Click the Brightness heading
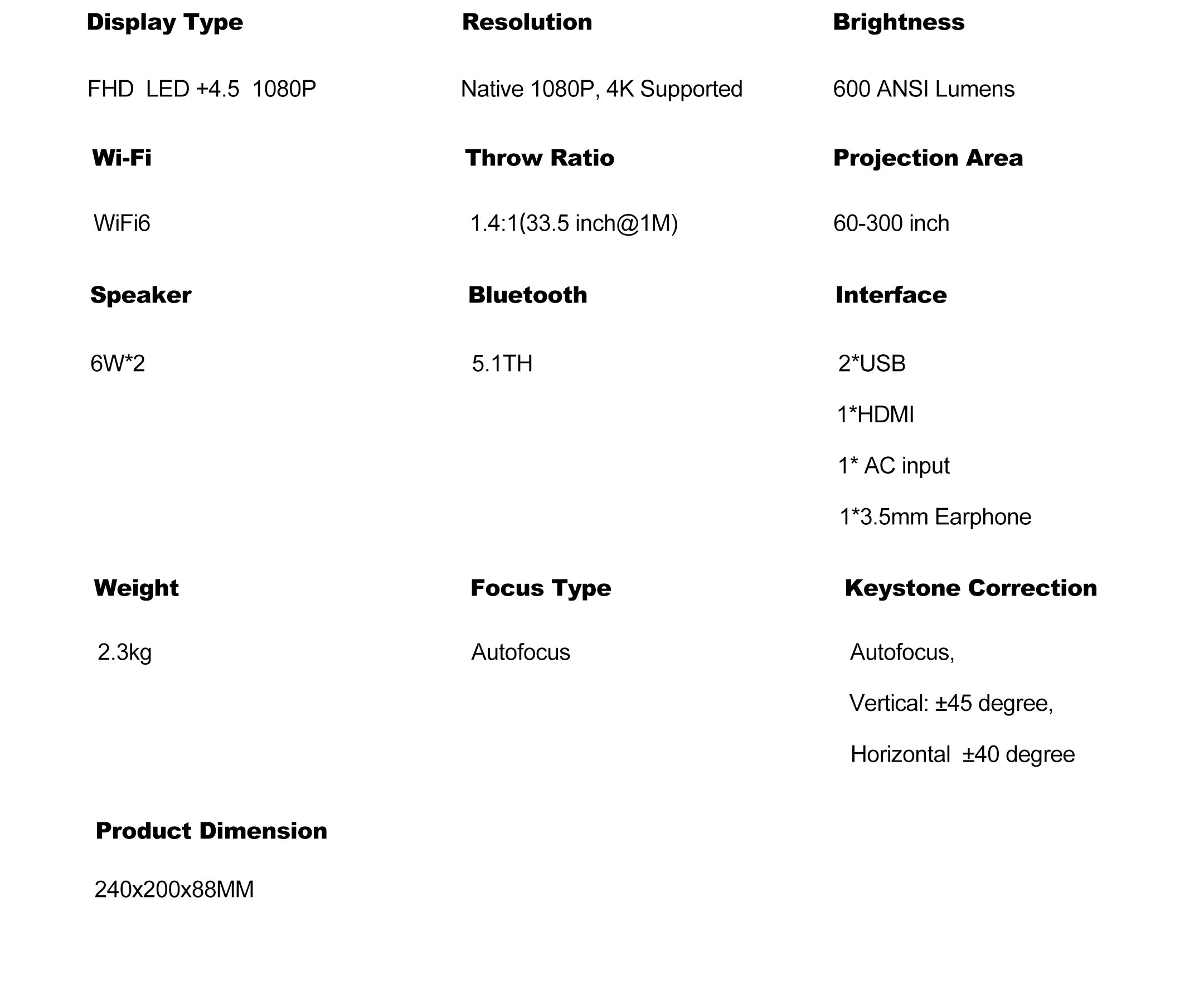1204x985 pixels. click(x=899, y=22)
